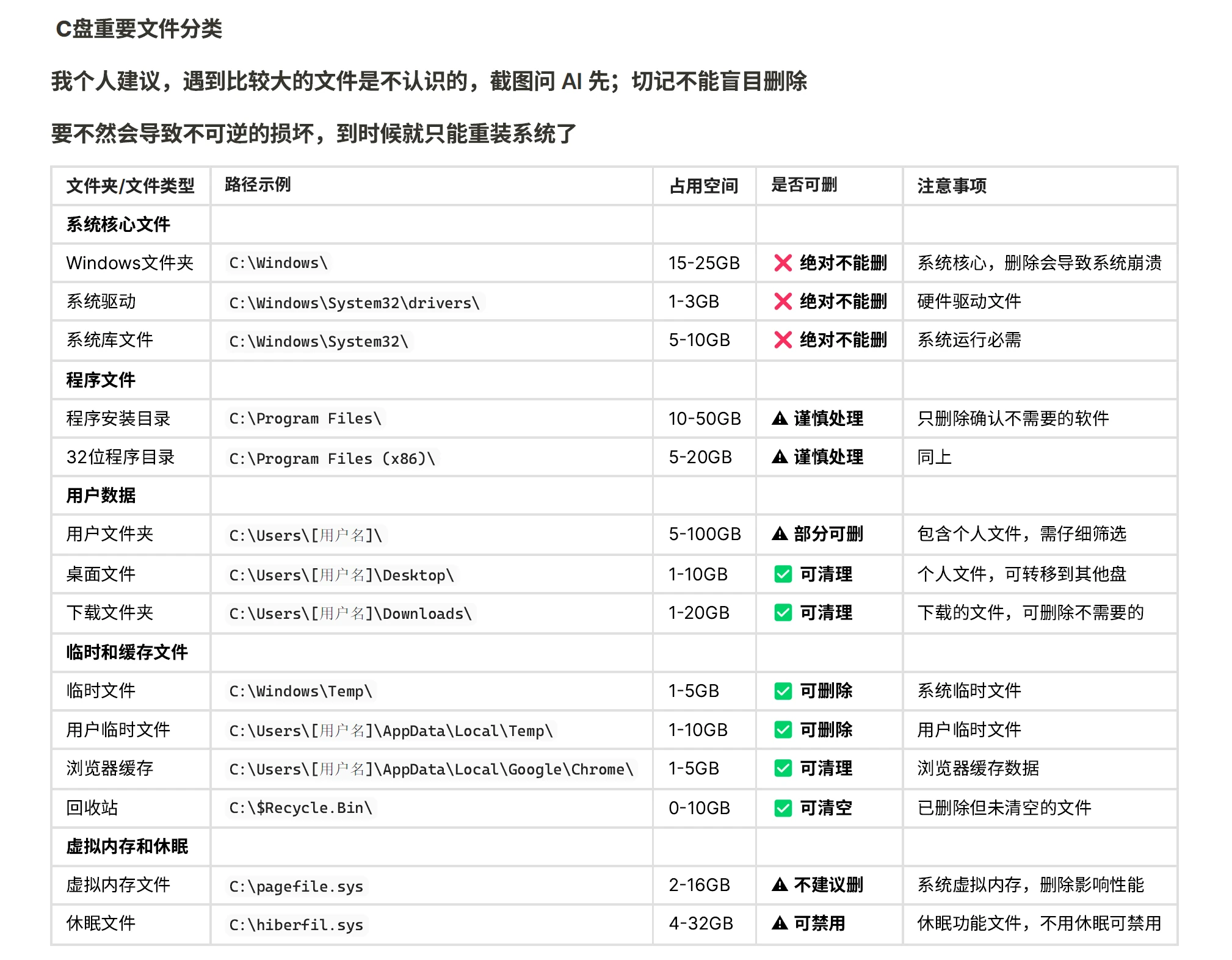Click the 系统虚拟内存，删除影响性能 note
The width and height of the screenshot is (1232, 960).
point(1031,885)
